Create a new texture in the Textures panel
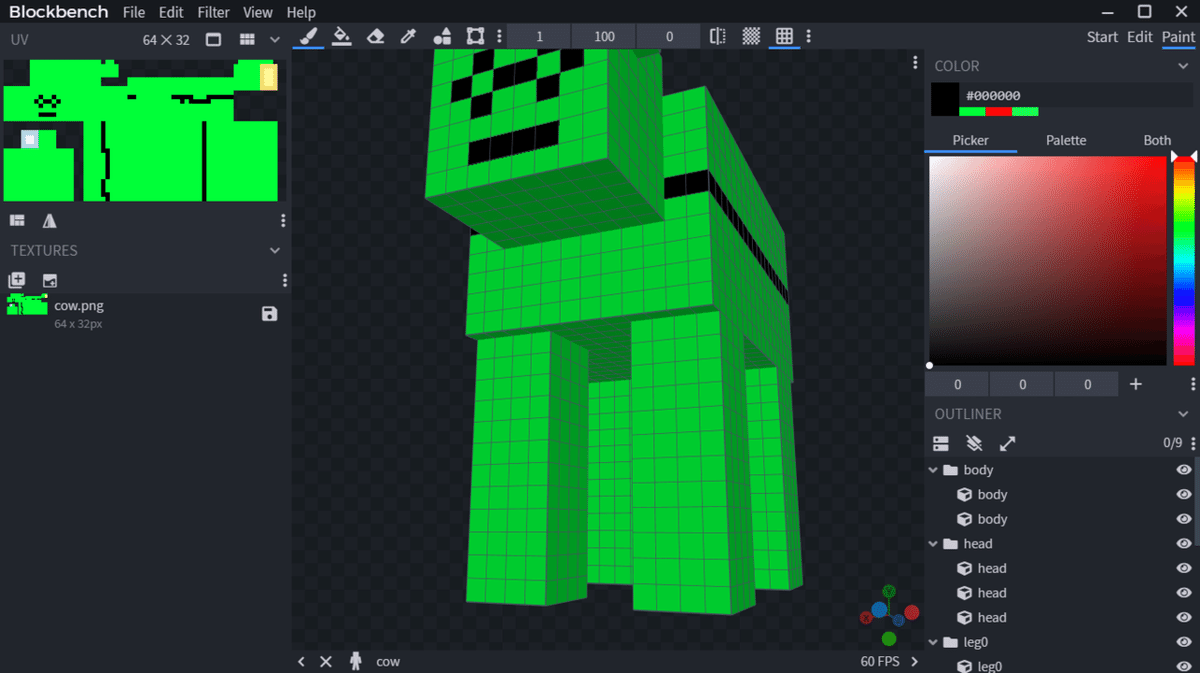Image resolution: width=1200 pixels, height=673 pixels. pyautogui.click(x=16, y=280)
